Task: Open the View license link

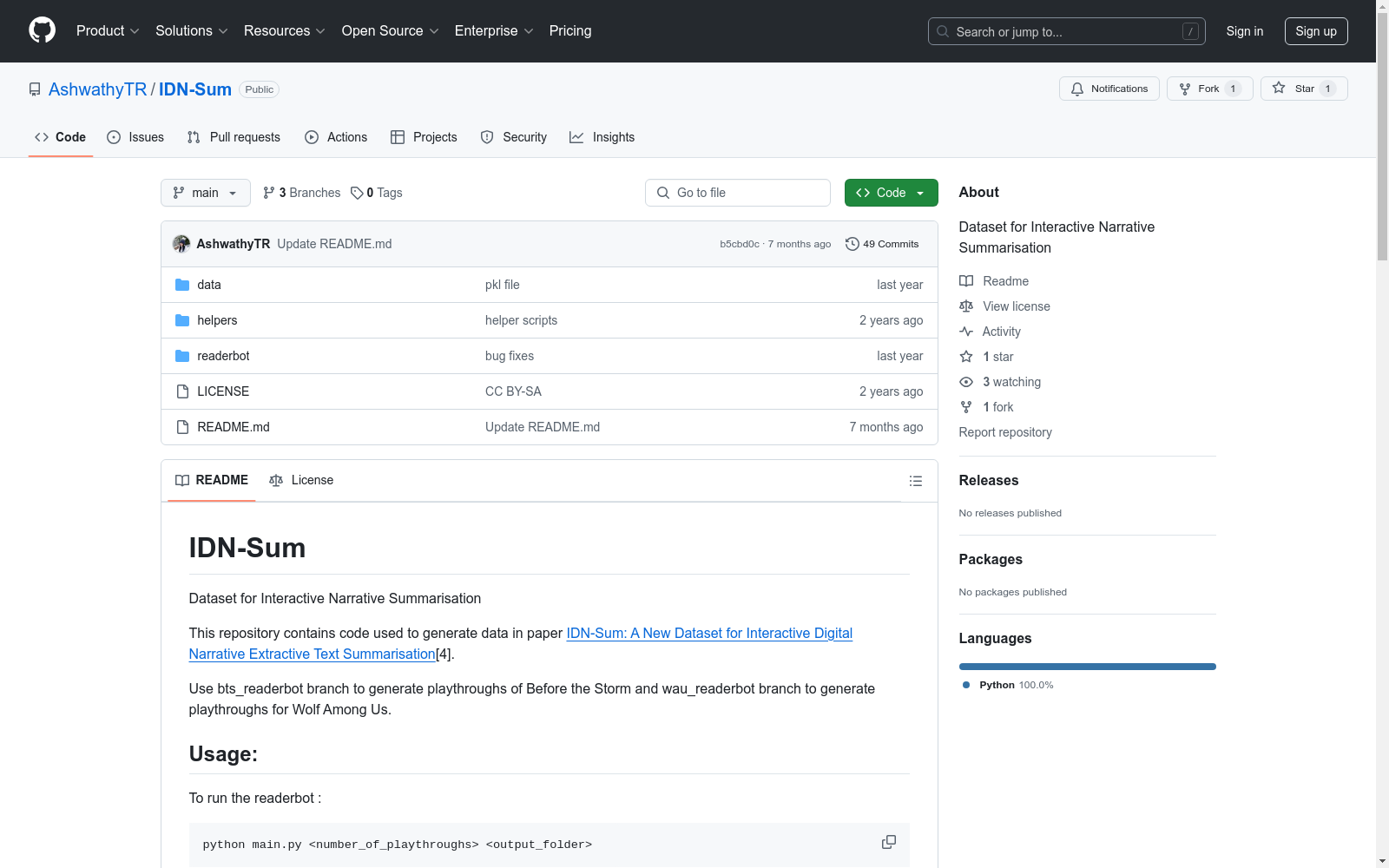Action: click(x=1017, y=306)
